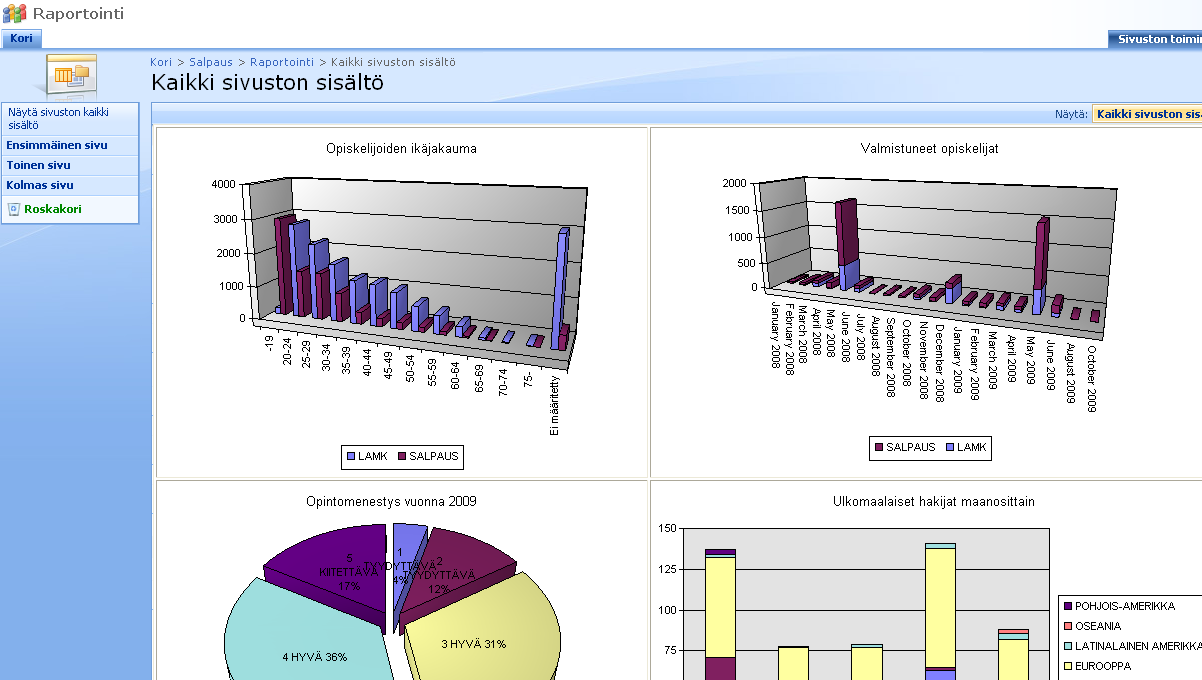Open the Sivuston toiminnot menu
Screen dimensions: 1202x680
click(x=1155, y=39)
